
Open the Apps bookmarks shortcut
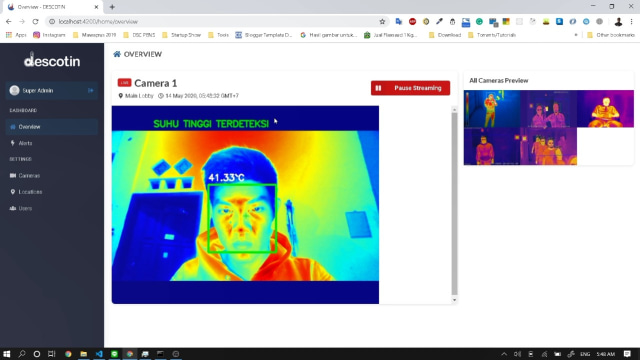point(16,35)
